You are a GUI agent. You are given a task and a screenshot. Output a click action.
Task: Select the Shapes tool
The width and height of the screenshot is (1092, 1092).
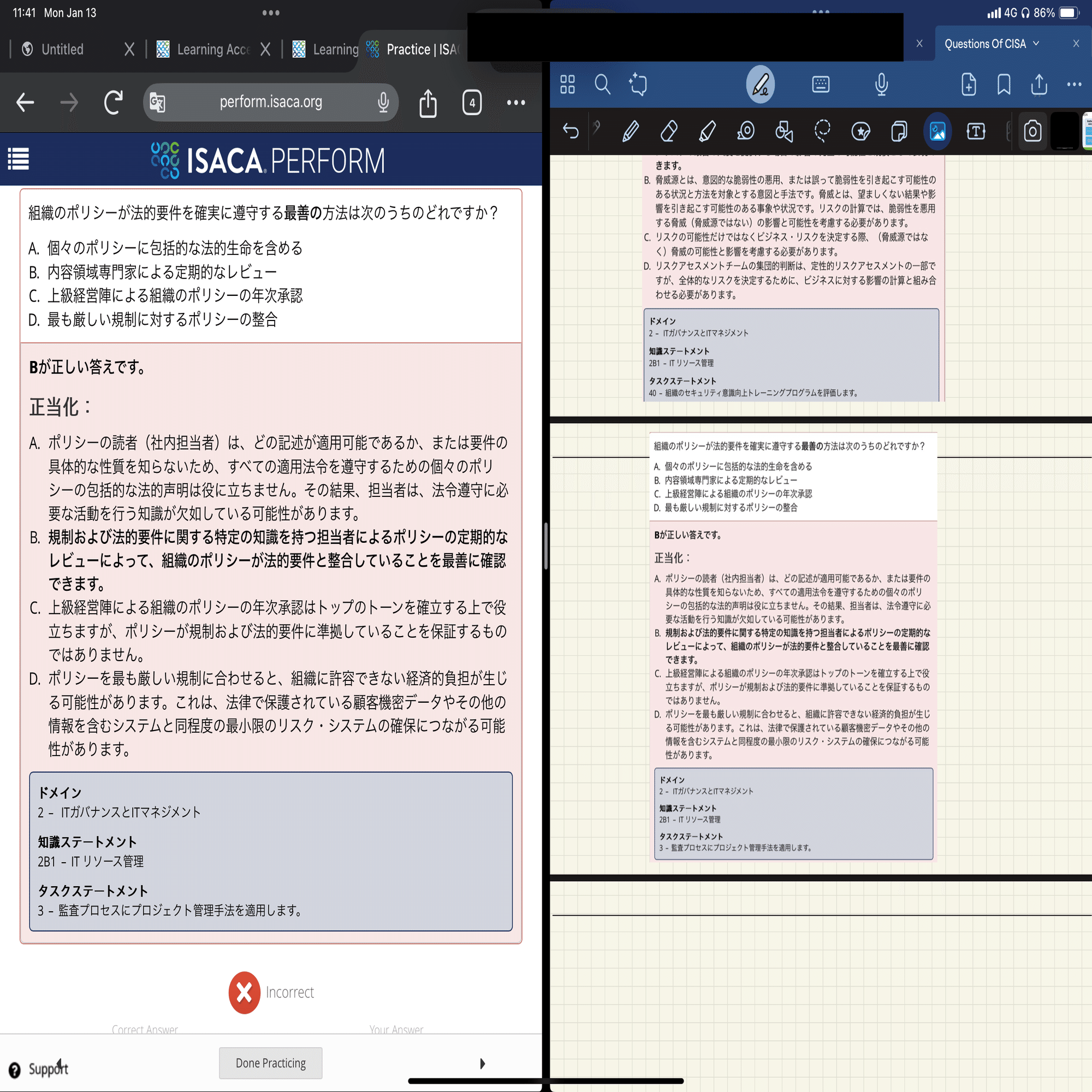tap(784, 131)
